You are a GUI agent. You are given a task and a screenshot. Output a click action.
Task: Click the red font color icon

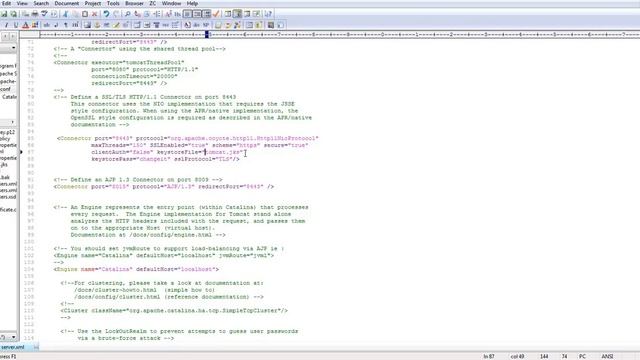[26, 25]
